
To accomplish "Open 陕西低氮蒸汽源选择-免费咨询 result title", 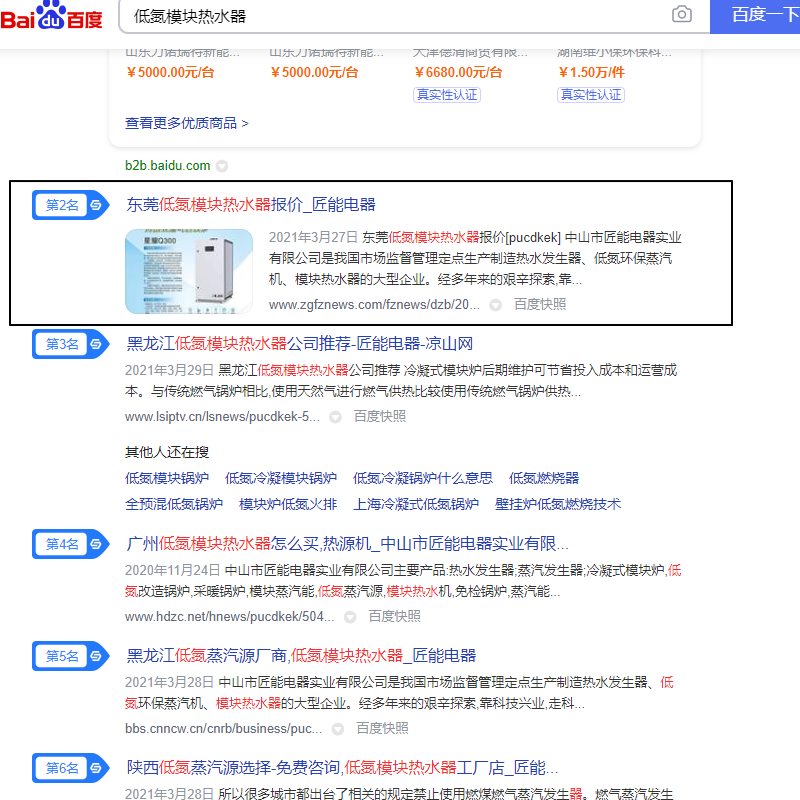I will tap(342, 768).
